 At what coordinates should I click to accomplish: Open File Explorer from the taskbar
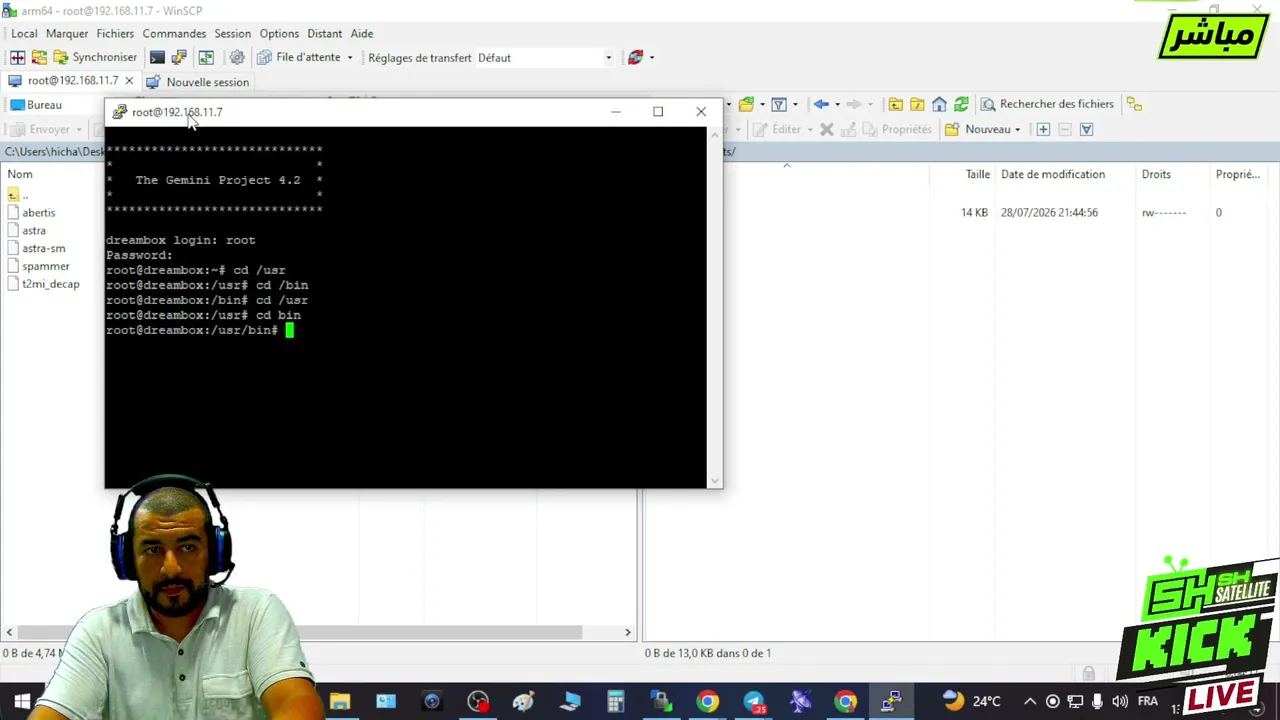[340, 702]
